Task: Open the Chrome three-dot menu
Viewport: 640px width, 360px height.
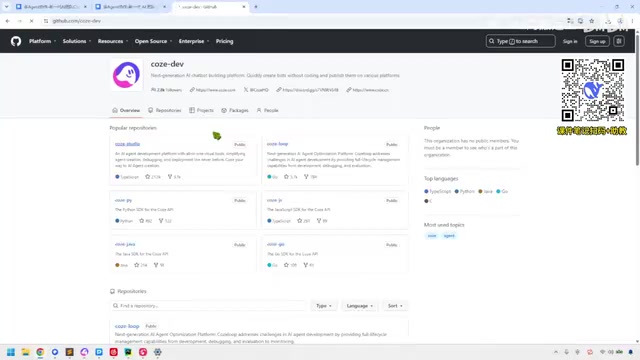Action: (632, 21)
